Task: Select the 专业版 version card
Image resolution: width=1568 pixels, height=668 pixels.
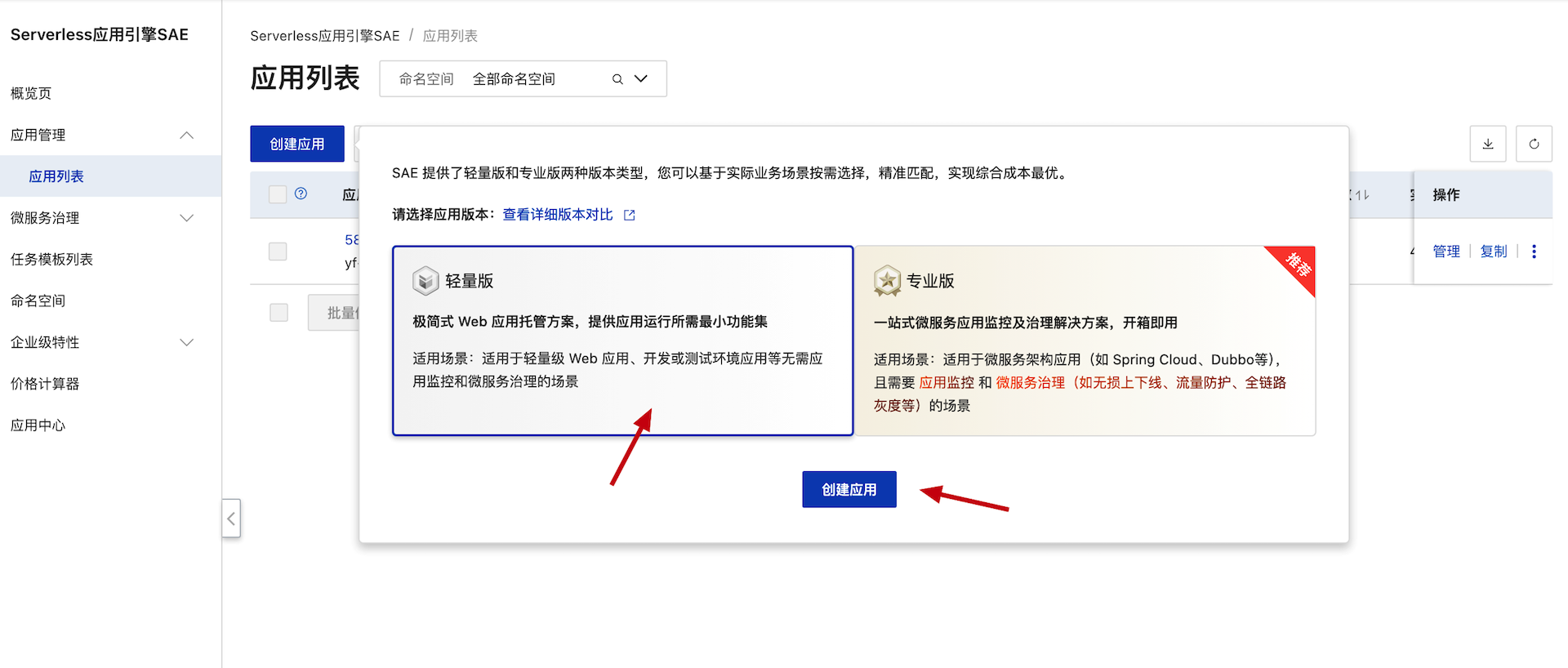Action: [x=1085, y=341]
